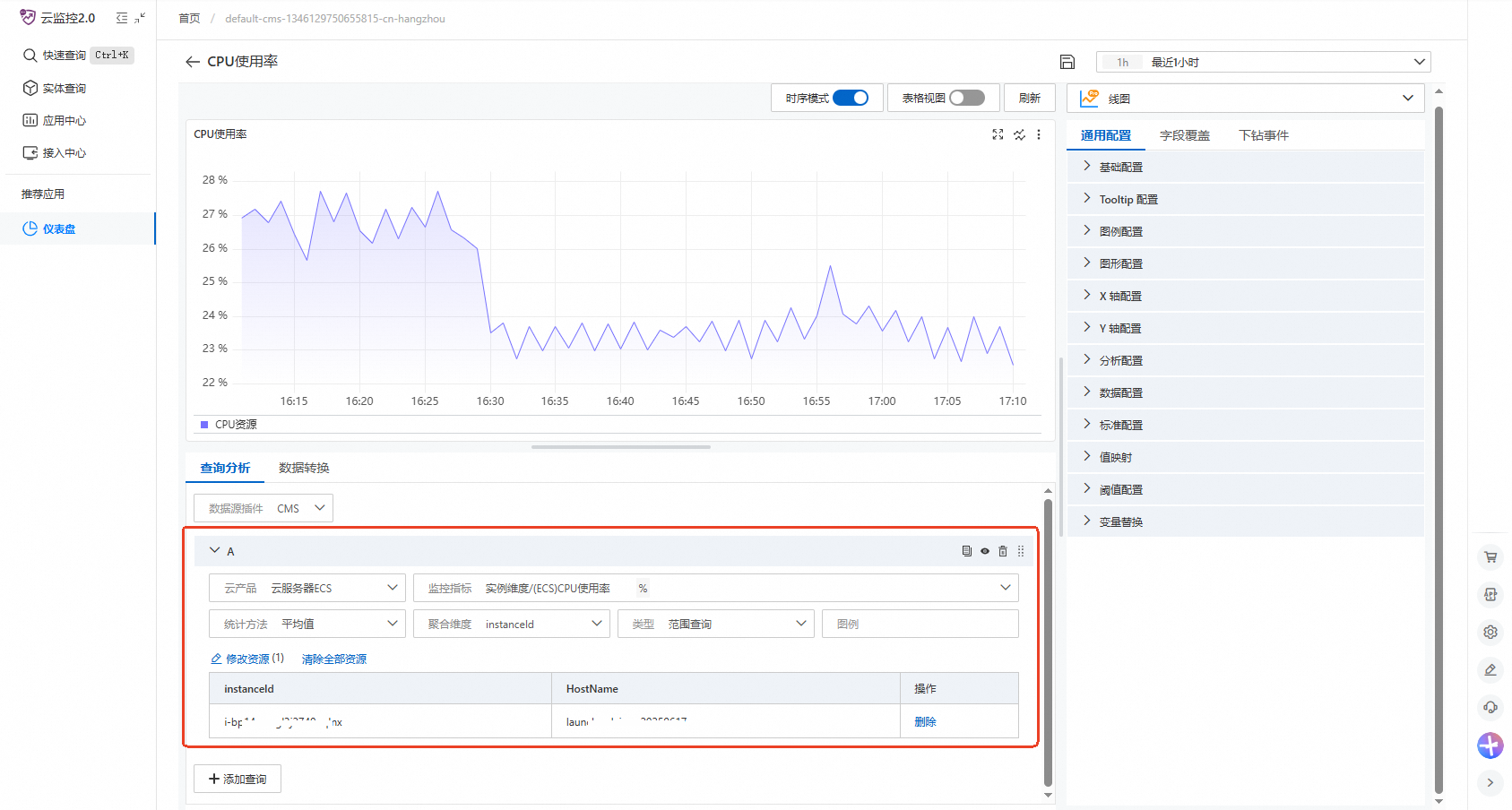This screenshot has width=1512, height=810.
Task: Click the chart trend toggle icon
Action: point(1019,134)
